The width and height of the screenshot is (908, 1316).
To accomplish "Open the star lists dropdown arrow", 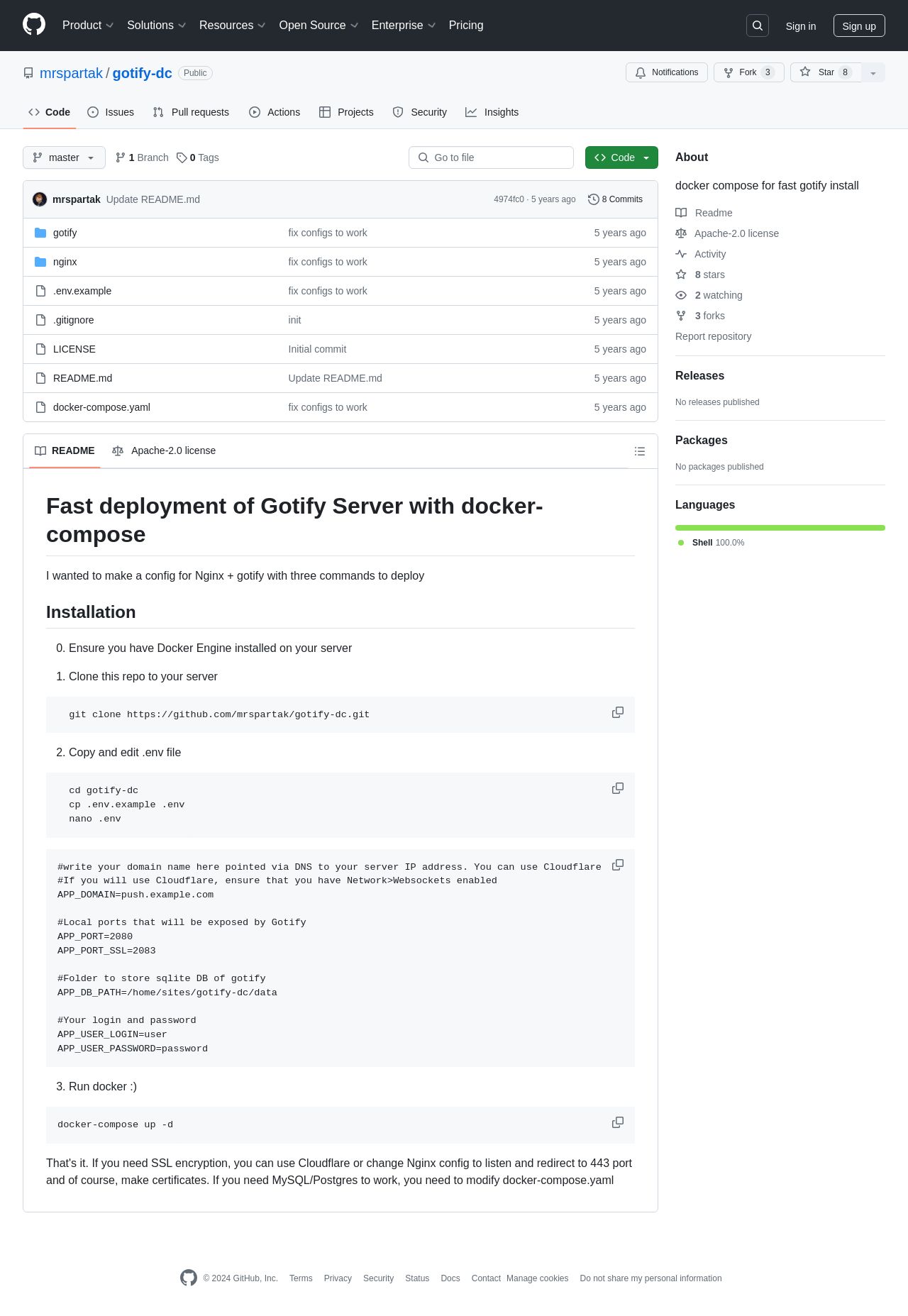I will coord(873,72).
